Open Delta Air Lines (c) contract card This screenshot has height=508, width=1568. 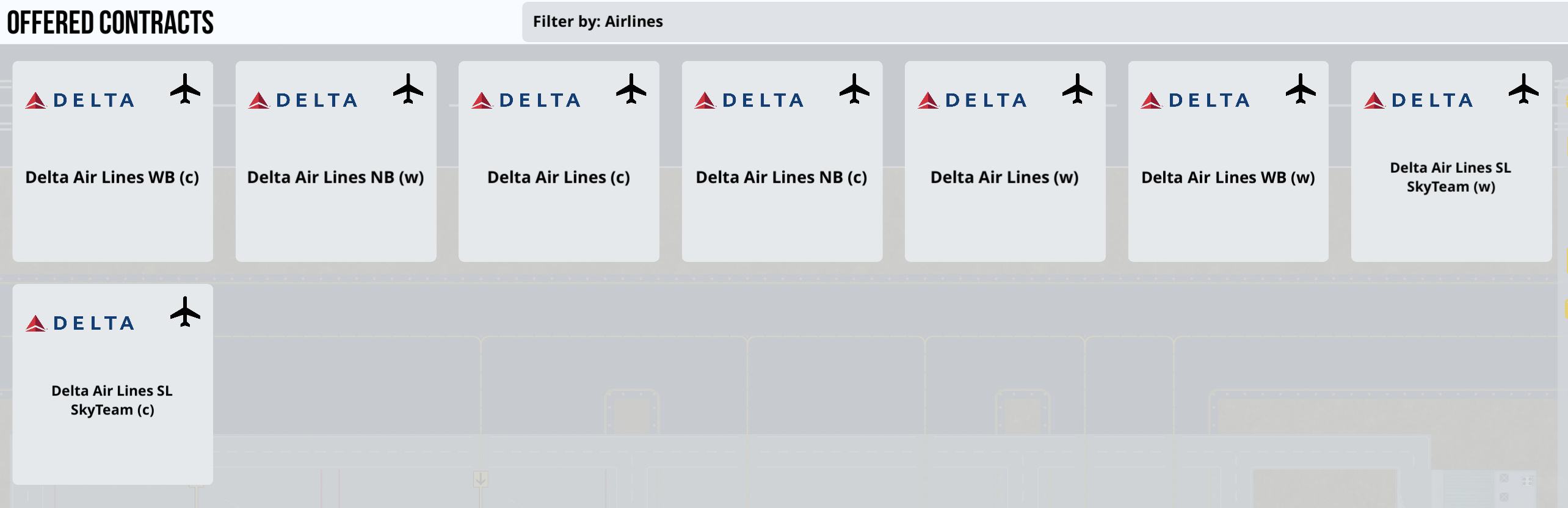(x=559, y=161)
